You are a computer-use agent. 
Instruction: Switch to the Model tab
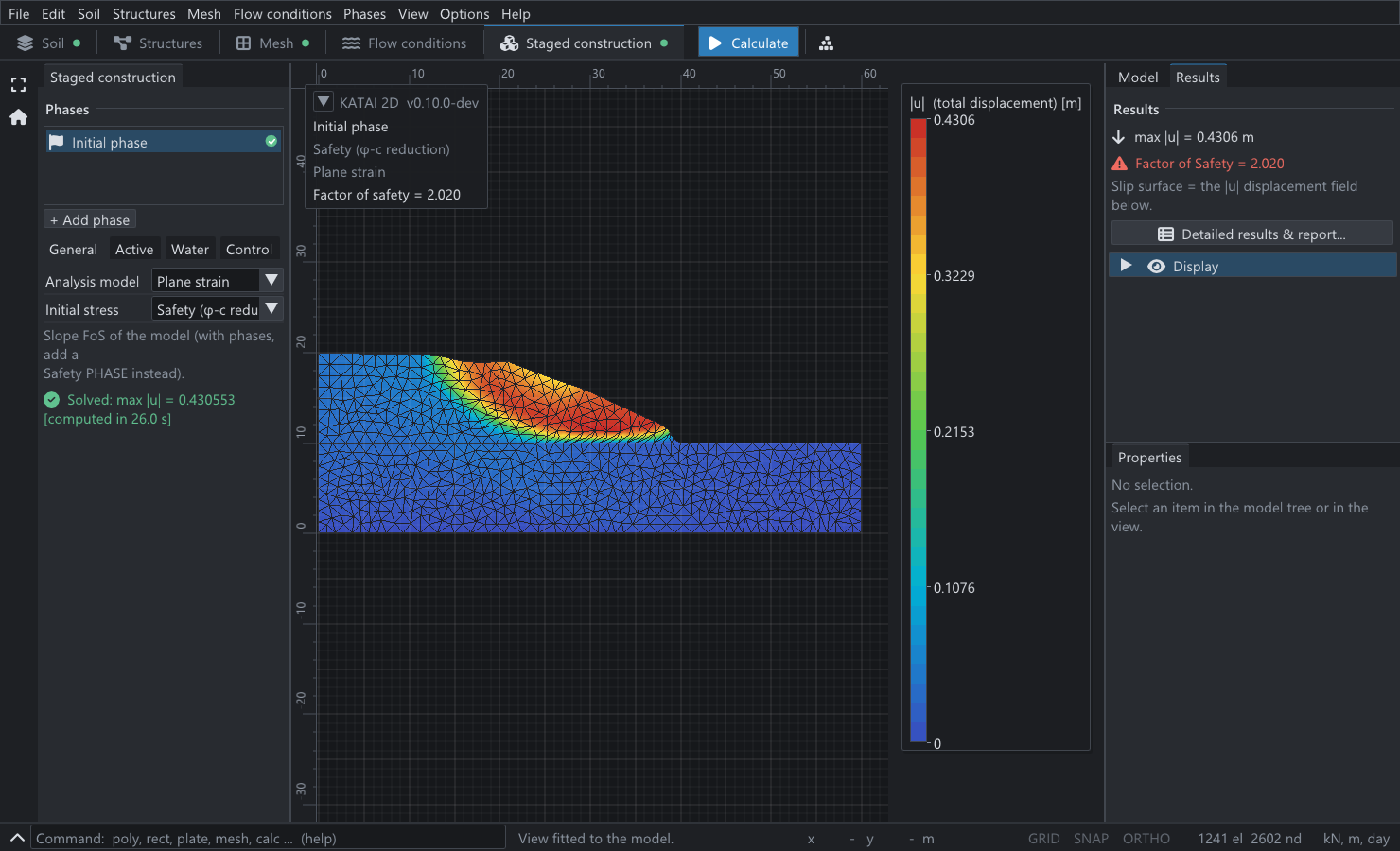click(1138, 78)
